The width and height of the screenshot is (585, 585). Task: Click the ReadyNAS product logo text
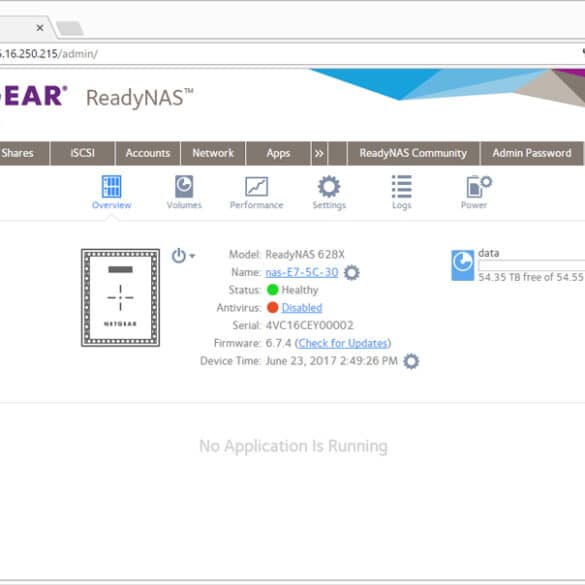pyautogui.click(x=140, y=98)
